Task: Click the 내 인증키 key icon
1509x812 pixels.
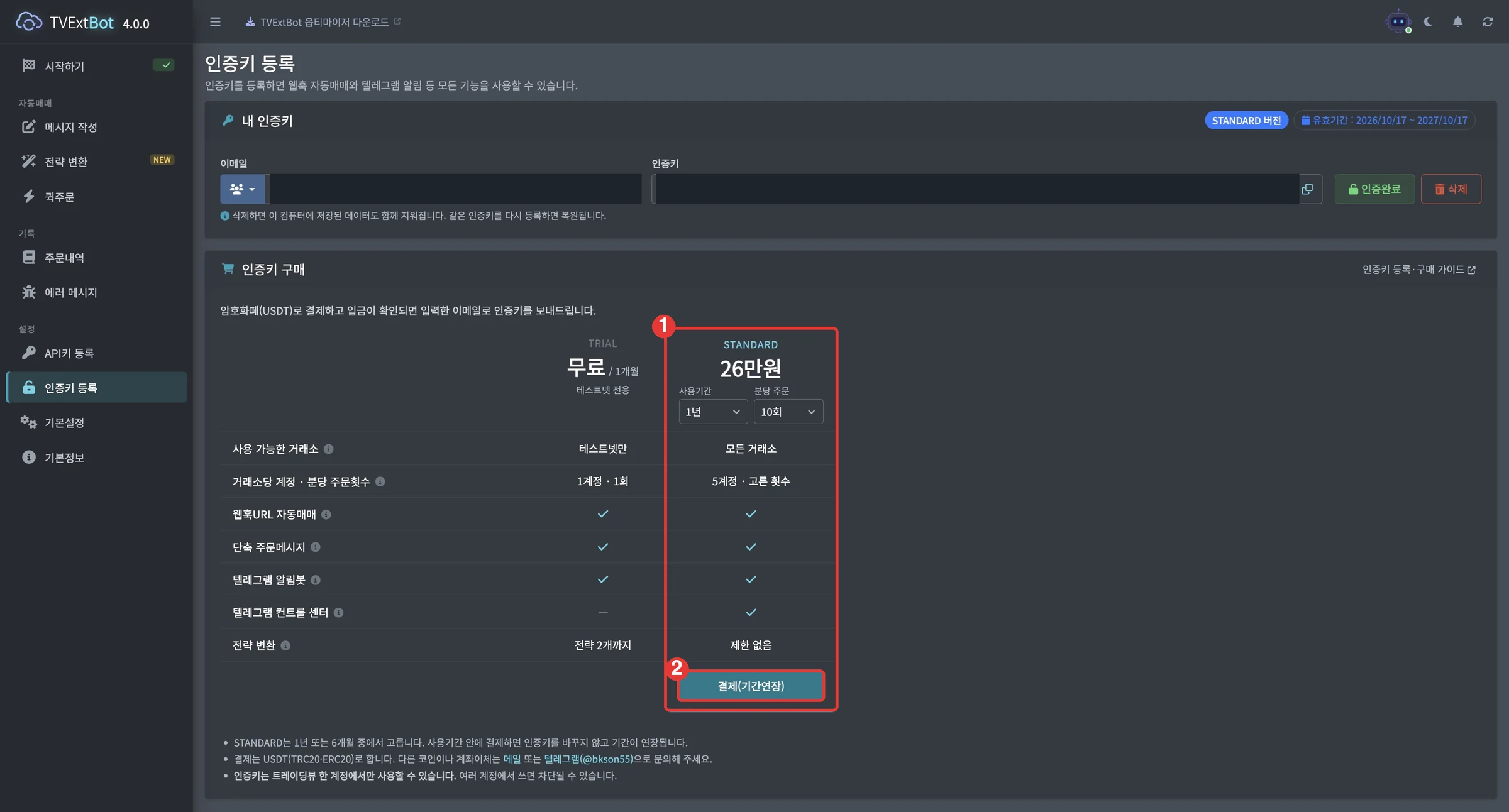Action: 228,120
